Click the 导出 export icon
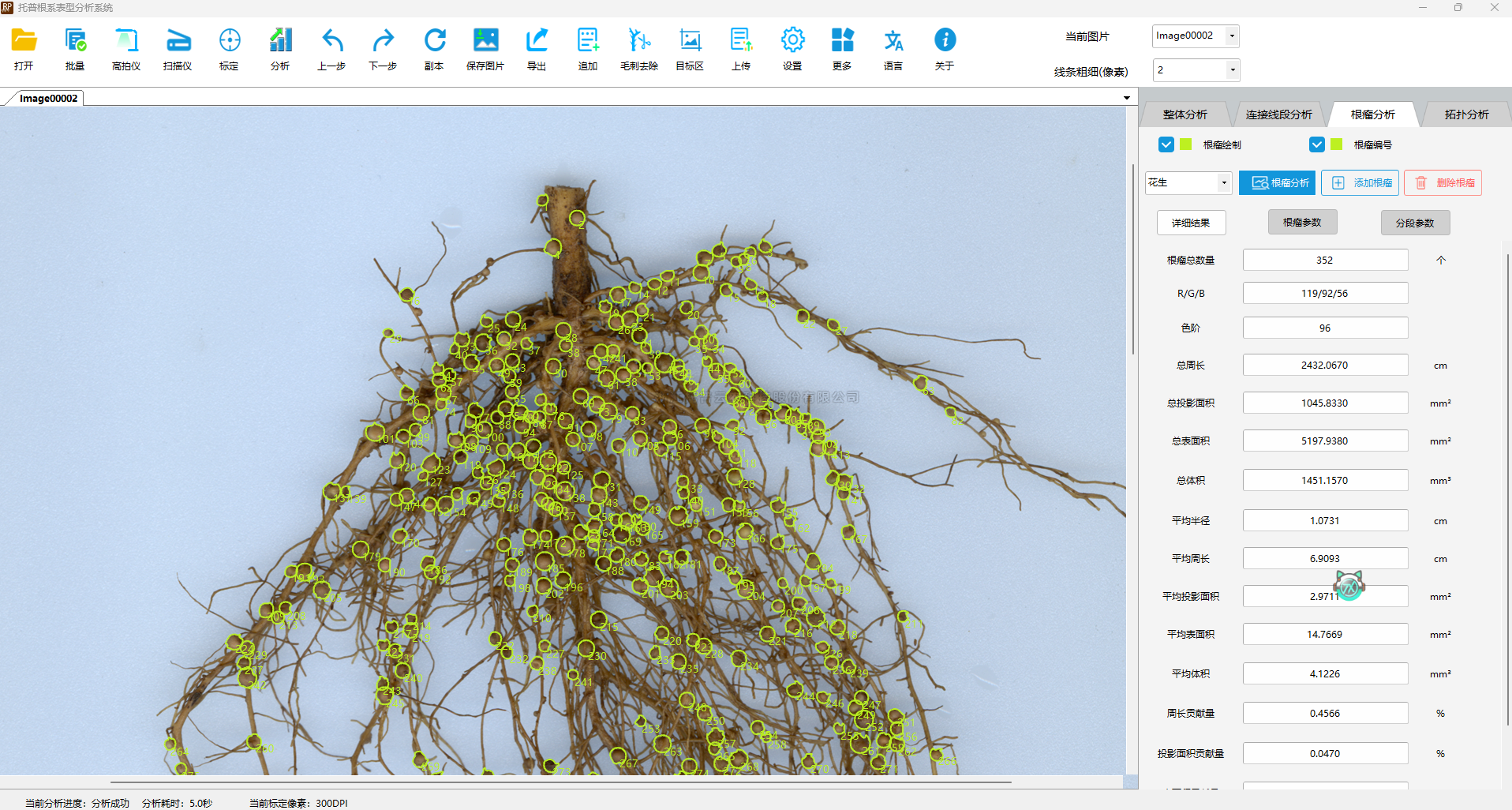The image size is (1512, 810). 537,41
